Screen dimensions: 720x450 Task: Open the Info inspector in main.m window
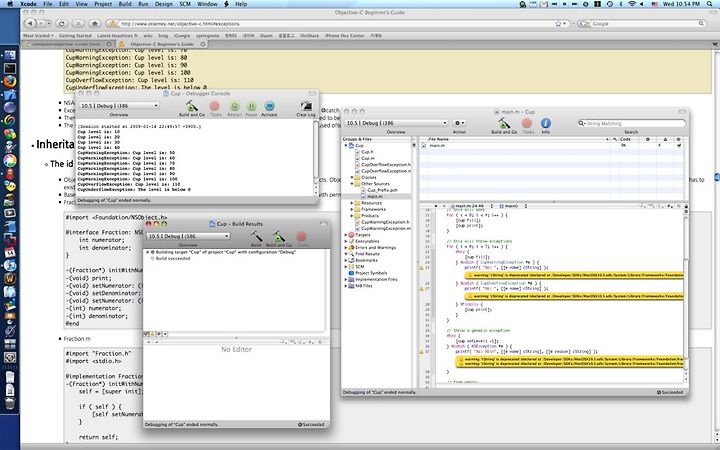tap(546, 125)
